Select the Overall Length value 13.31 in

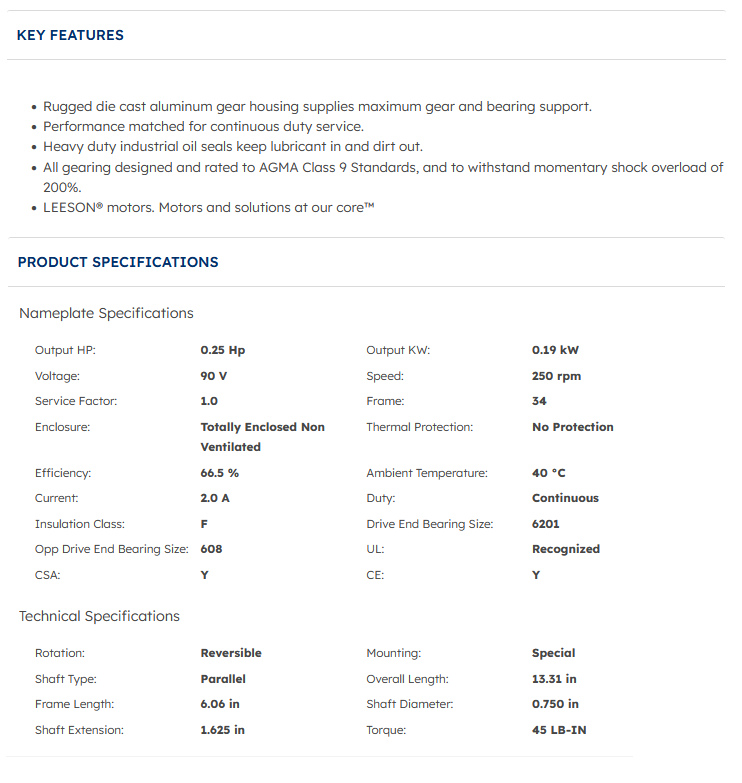click(x=554, y=679)
